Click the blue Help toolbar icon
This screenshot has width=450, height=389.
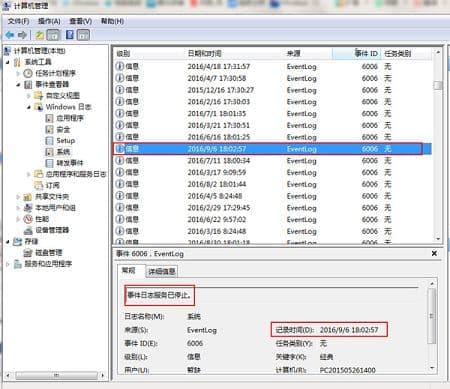tap(70, 35)
